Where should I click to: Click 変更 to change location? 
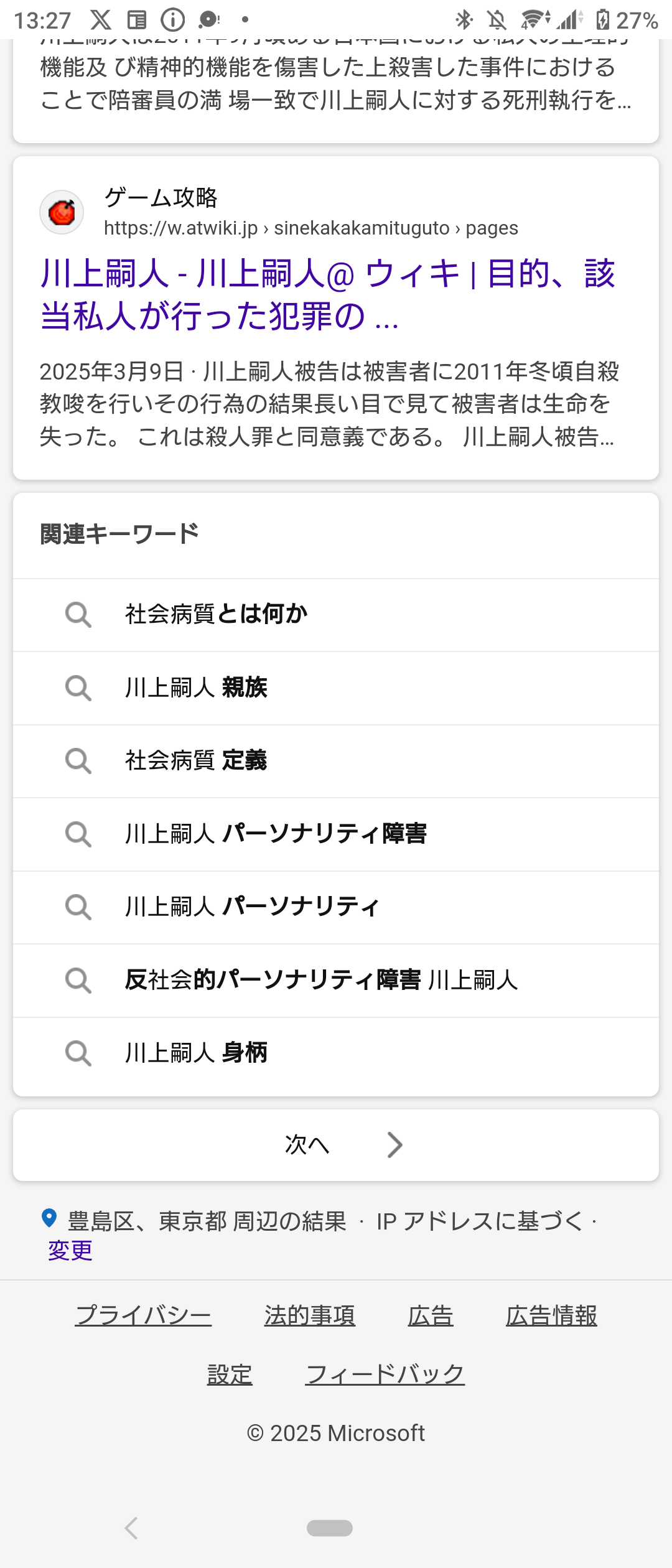[x=70, y=1250]
